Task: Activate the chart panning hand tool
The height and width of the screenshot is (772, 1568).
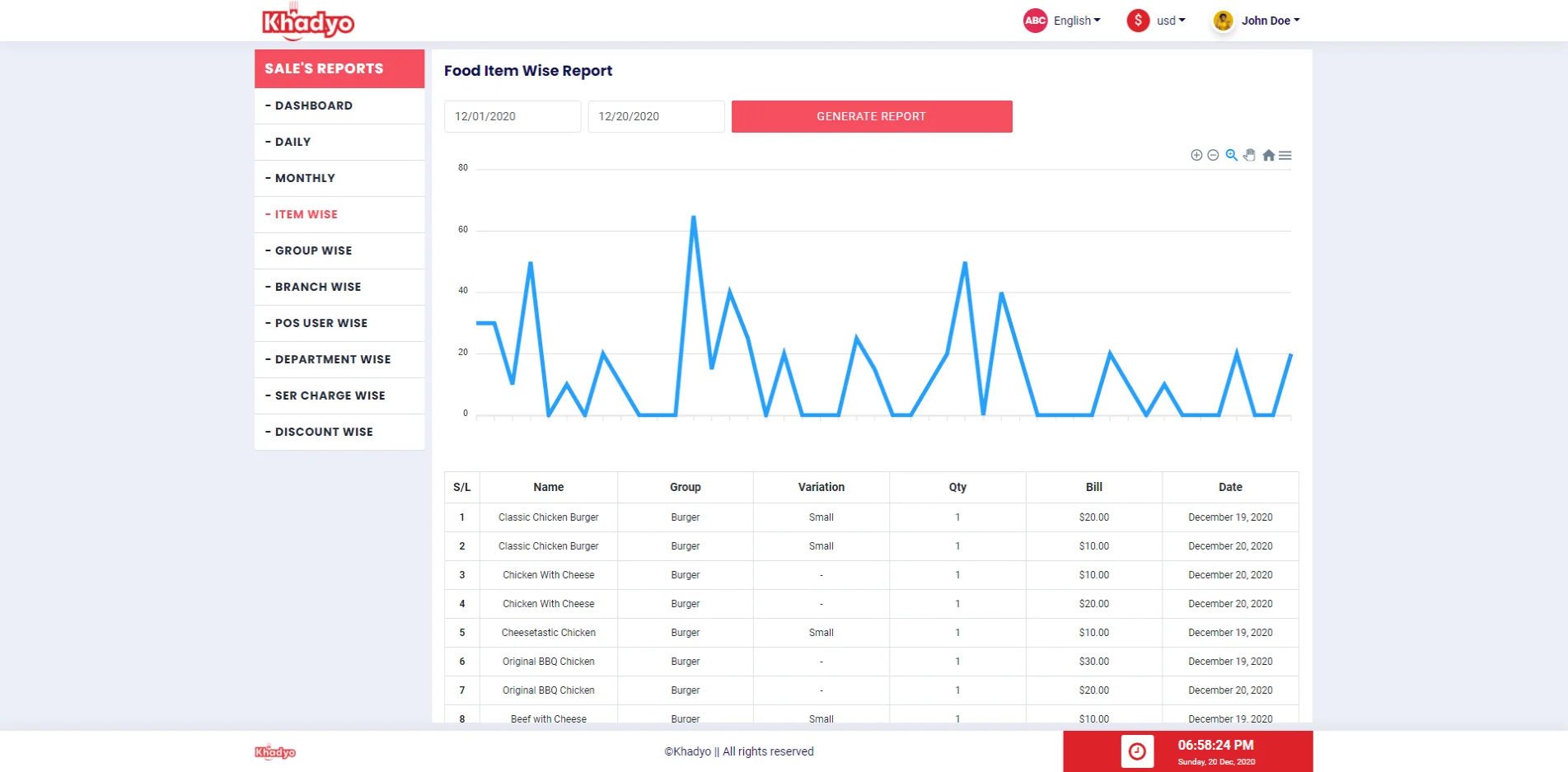Action: pyautogui.click(x=1249, y=155)
